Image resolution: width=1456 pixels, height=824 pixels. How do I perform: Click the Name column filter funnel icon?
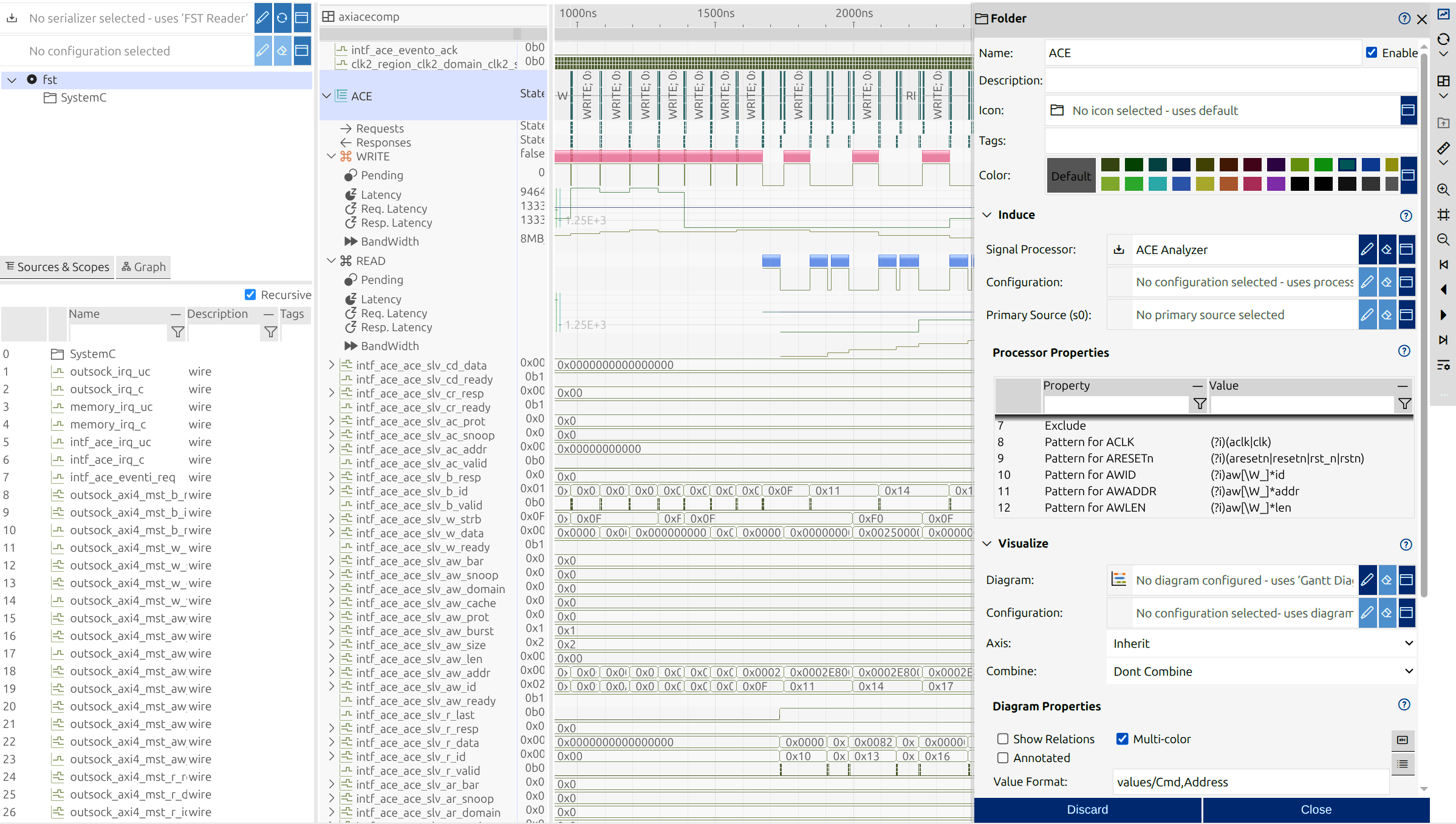click(177, 332)
